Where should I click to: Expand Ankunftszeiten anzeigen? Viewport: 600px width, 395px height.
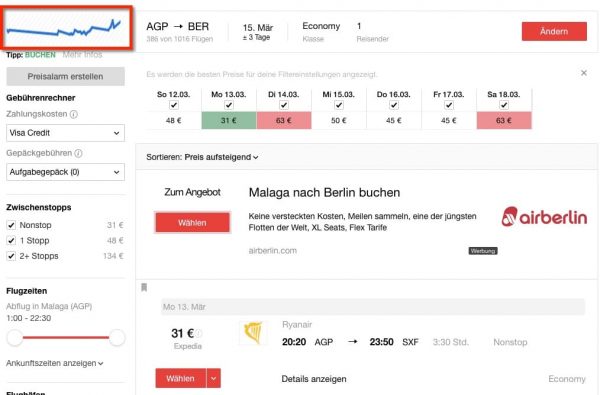tap(55, 363)
